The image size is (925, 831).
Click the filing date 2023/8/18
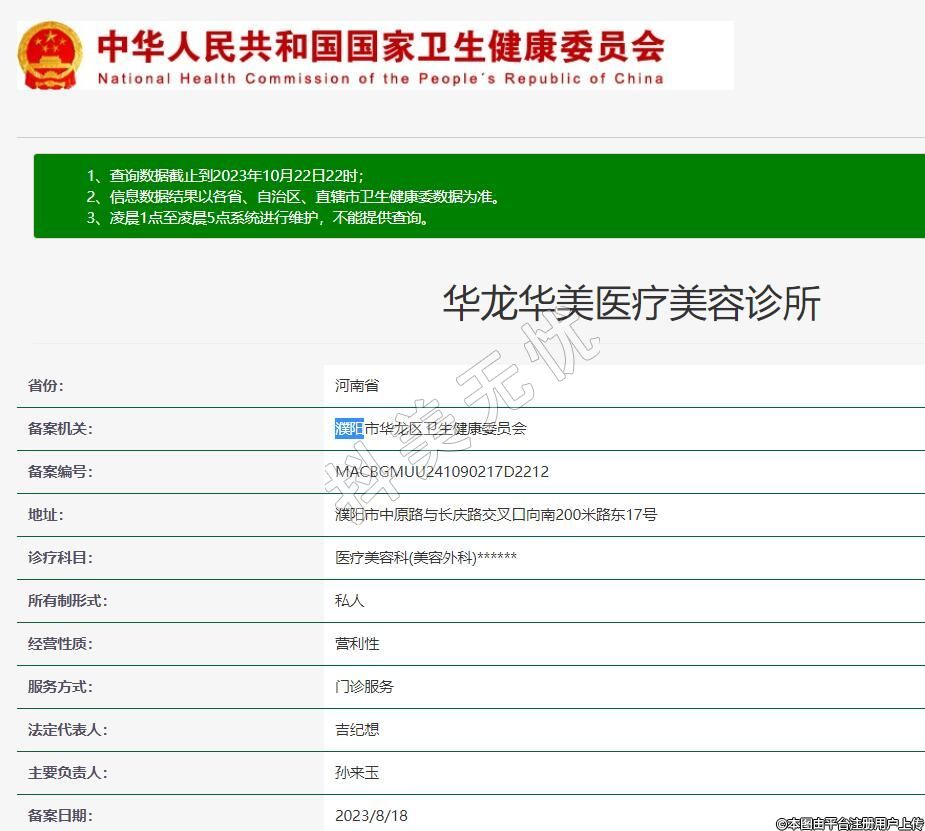coord(371,816)
